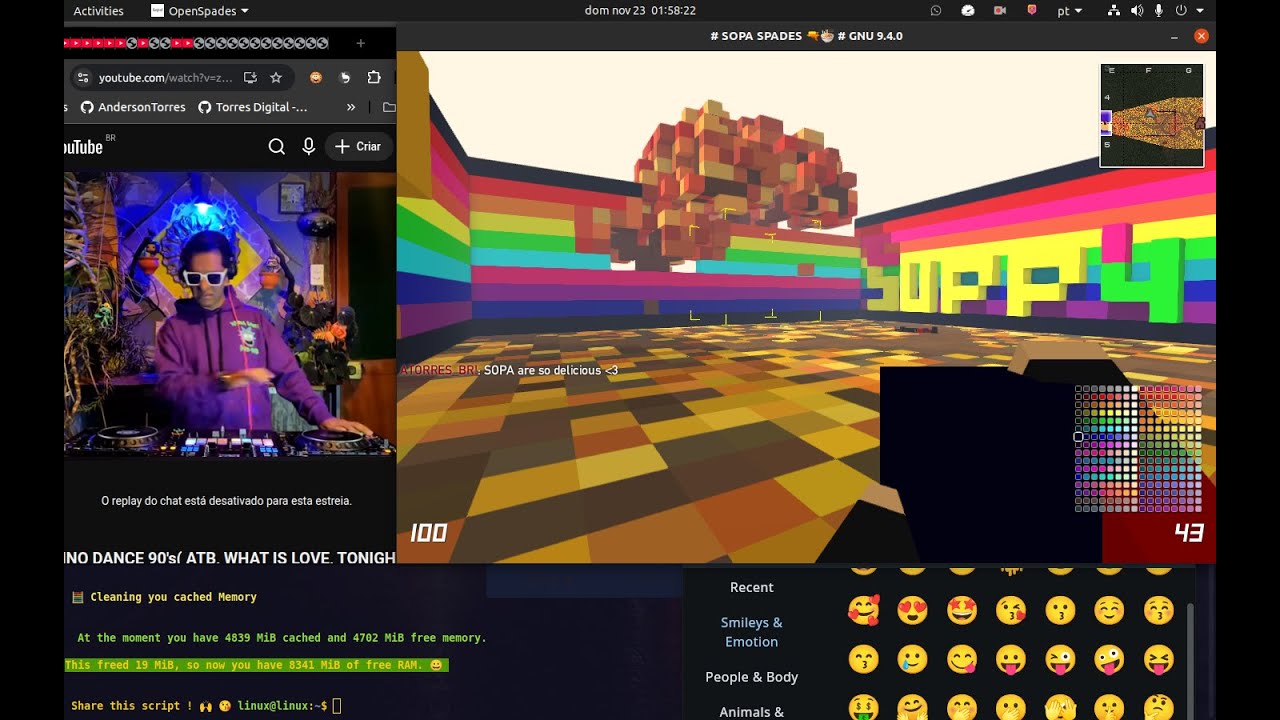Click the Criar button on YouTube

pyautogui.click(x=358, y=147)
